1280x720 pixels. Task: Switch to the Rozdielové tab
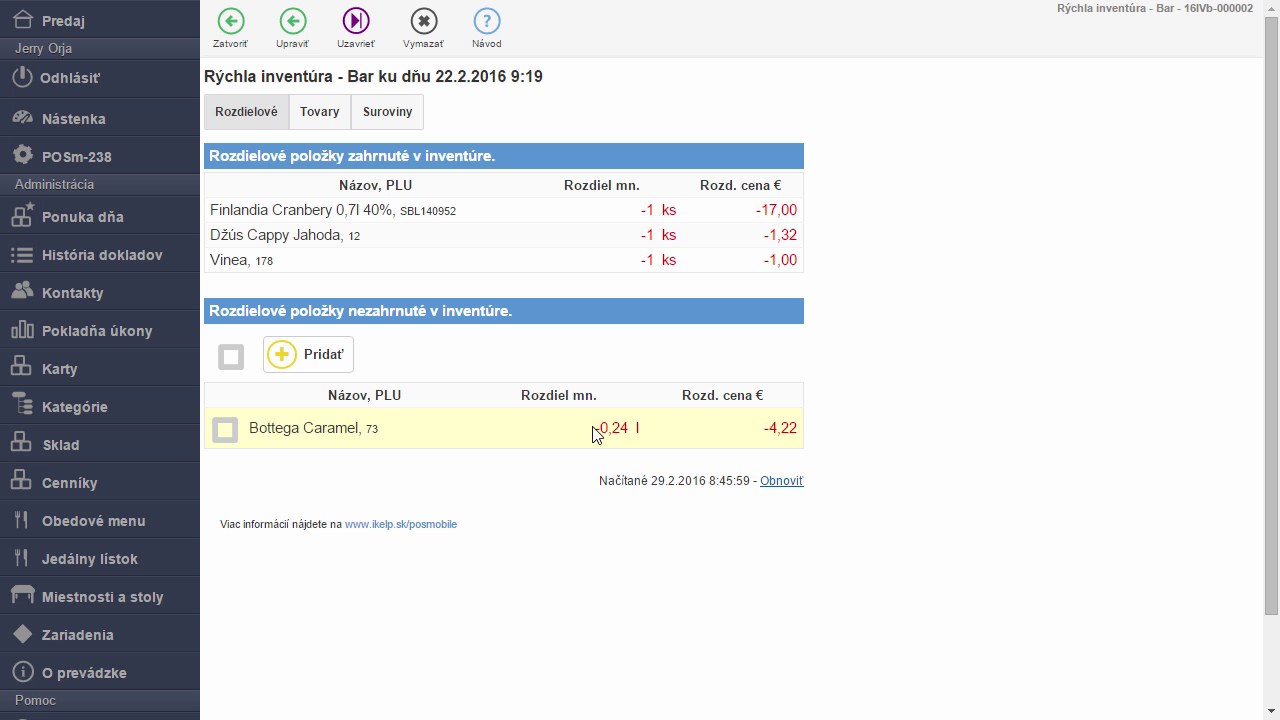[246, 112]
